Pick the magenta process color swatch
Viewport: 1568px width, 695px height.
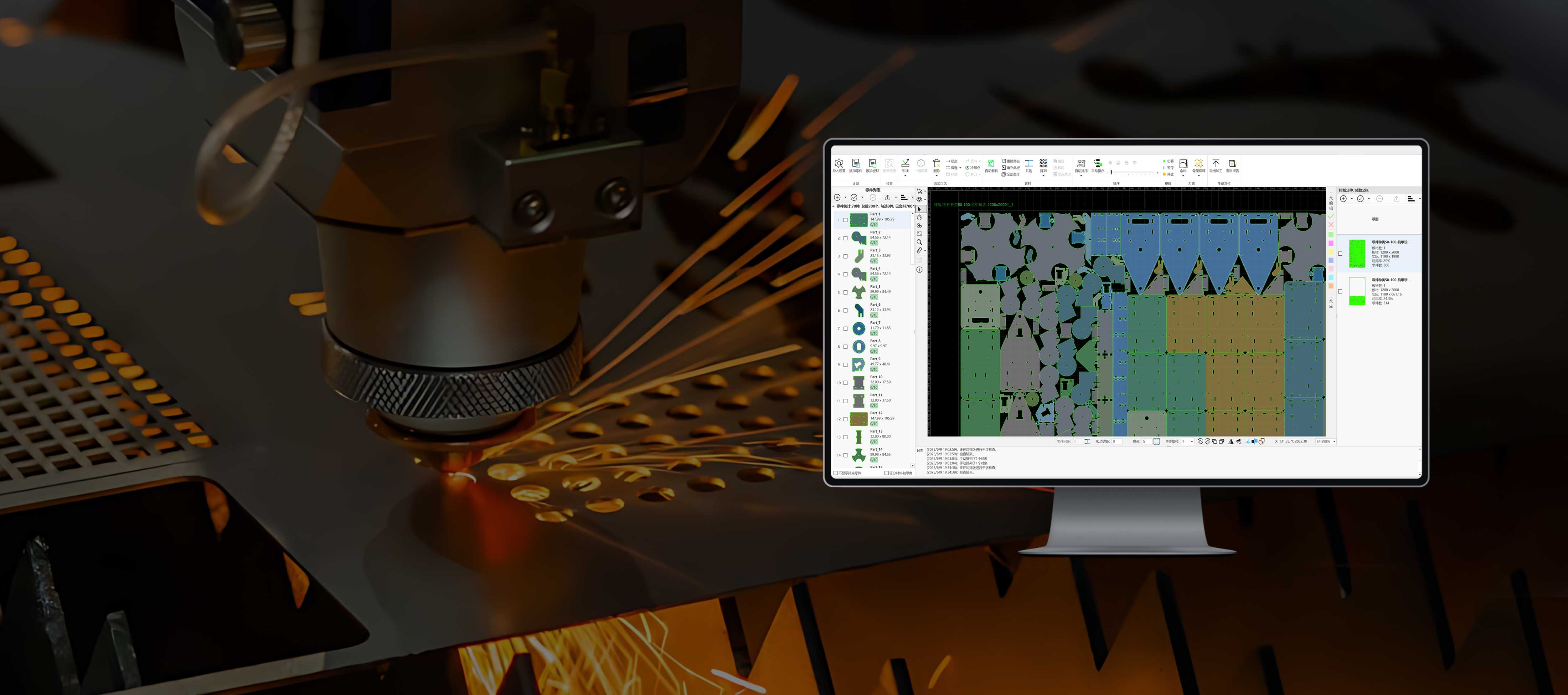click(x=1331, y=243)
